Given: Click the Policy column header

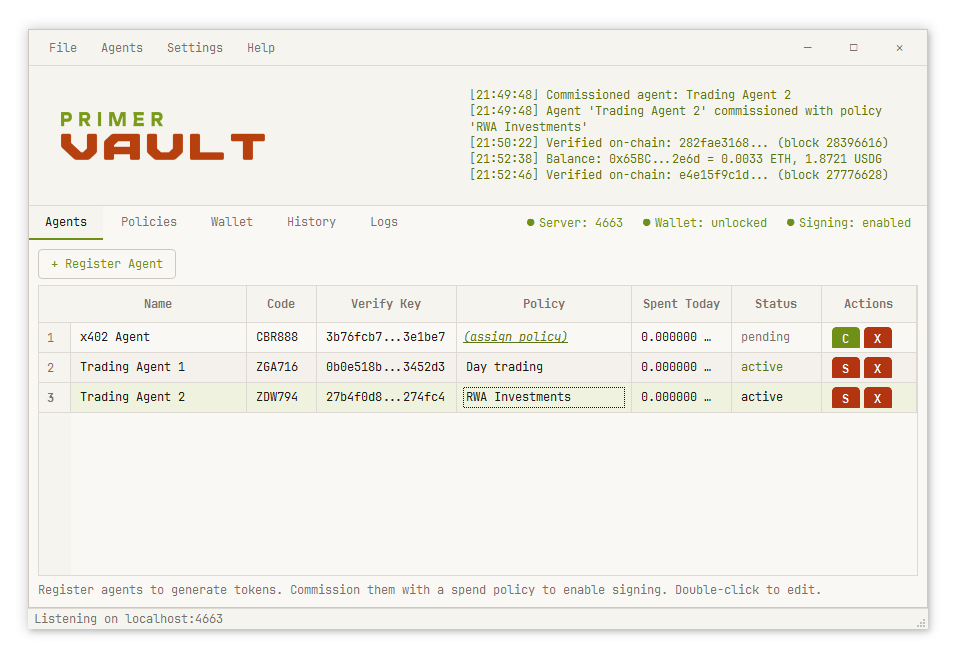Looking at the screenshot, I should pos(544,304).
